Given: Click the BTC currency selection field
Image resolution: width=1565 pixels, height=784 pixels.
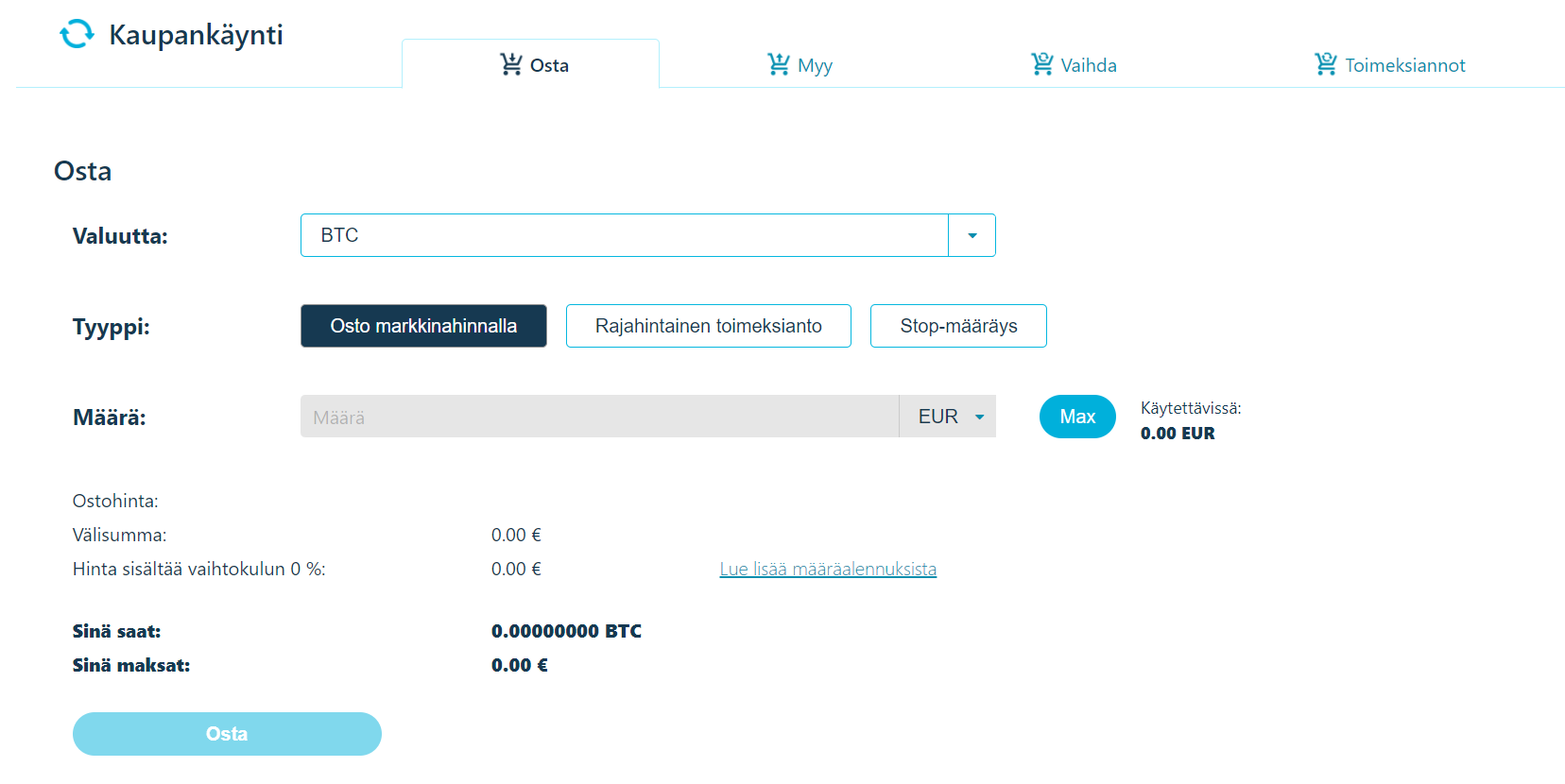Looking at the screenshot, I should pyautogui.click(x=625, y=235).
